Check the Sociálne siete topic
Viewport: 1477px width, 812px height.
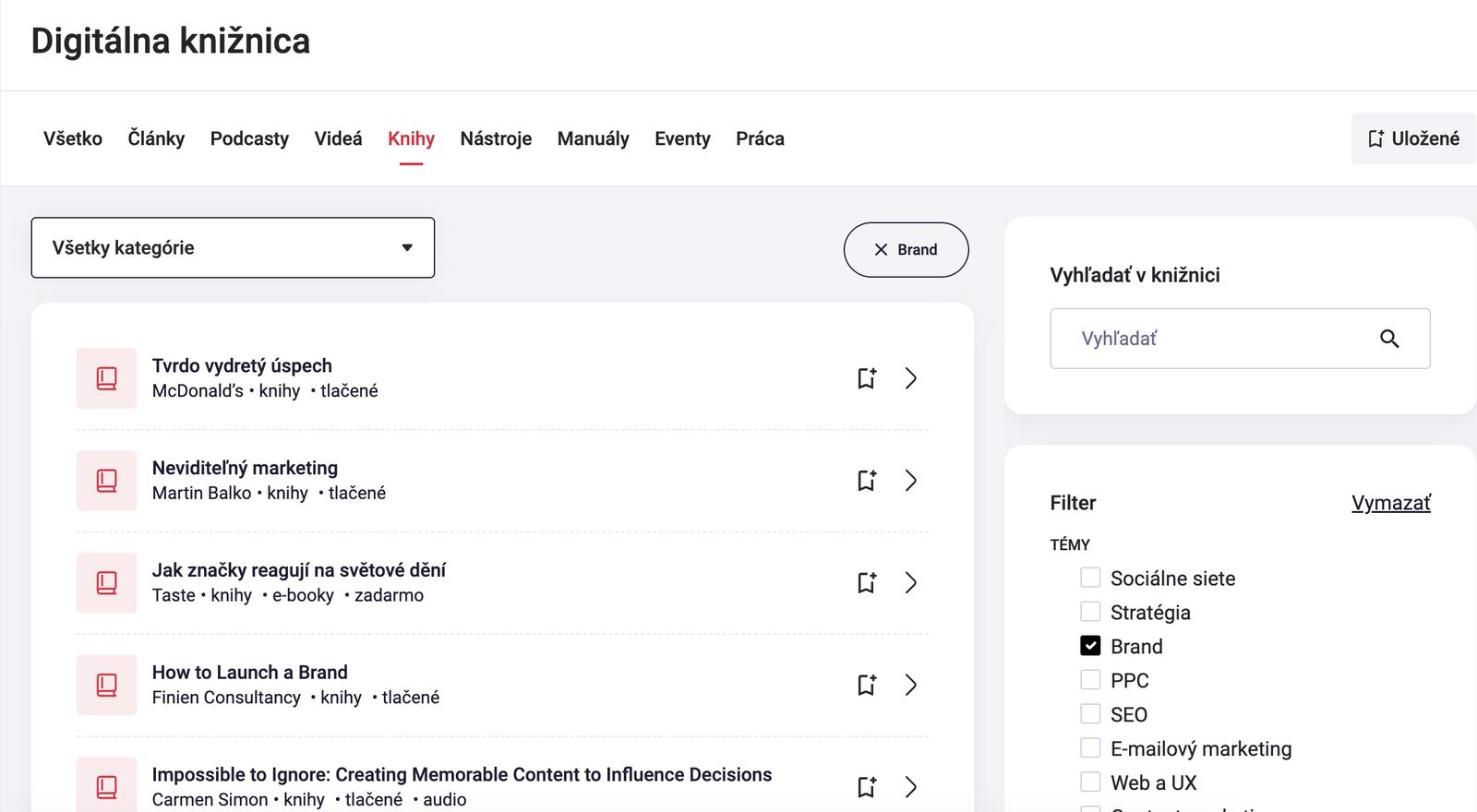1090,578
